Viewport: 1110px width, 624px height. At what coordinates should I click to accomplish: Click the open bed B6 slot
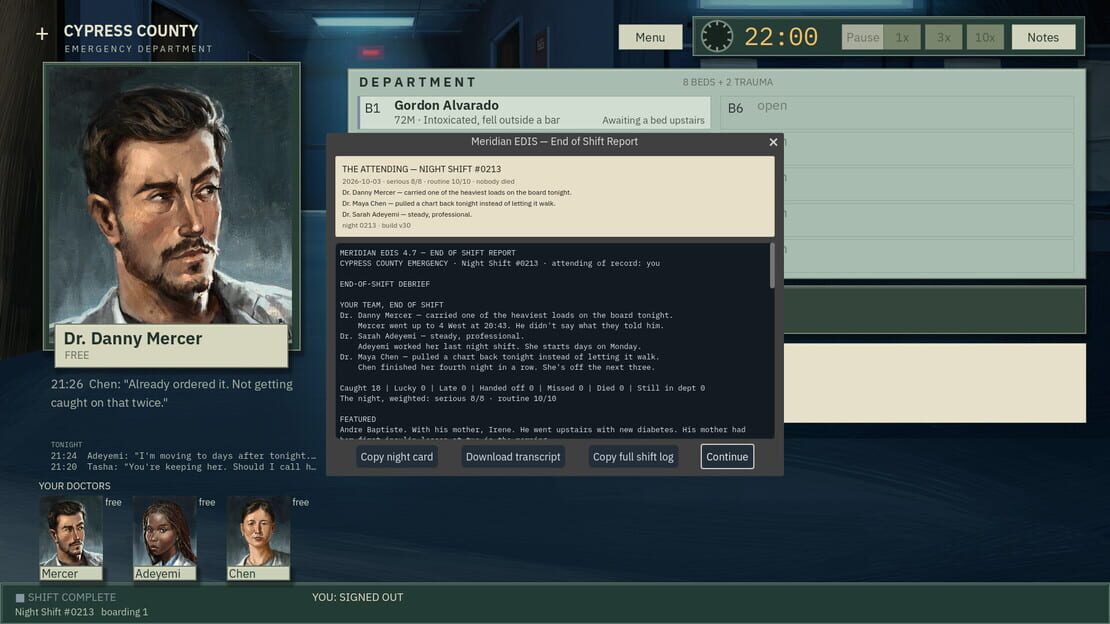pyautogui.click(x=897, y=112)
